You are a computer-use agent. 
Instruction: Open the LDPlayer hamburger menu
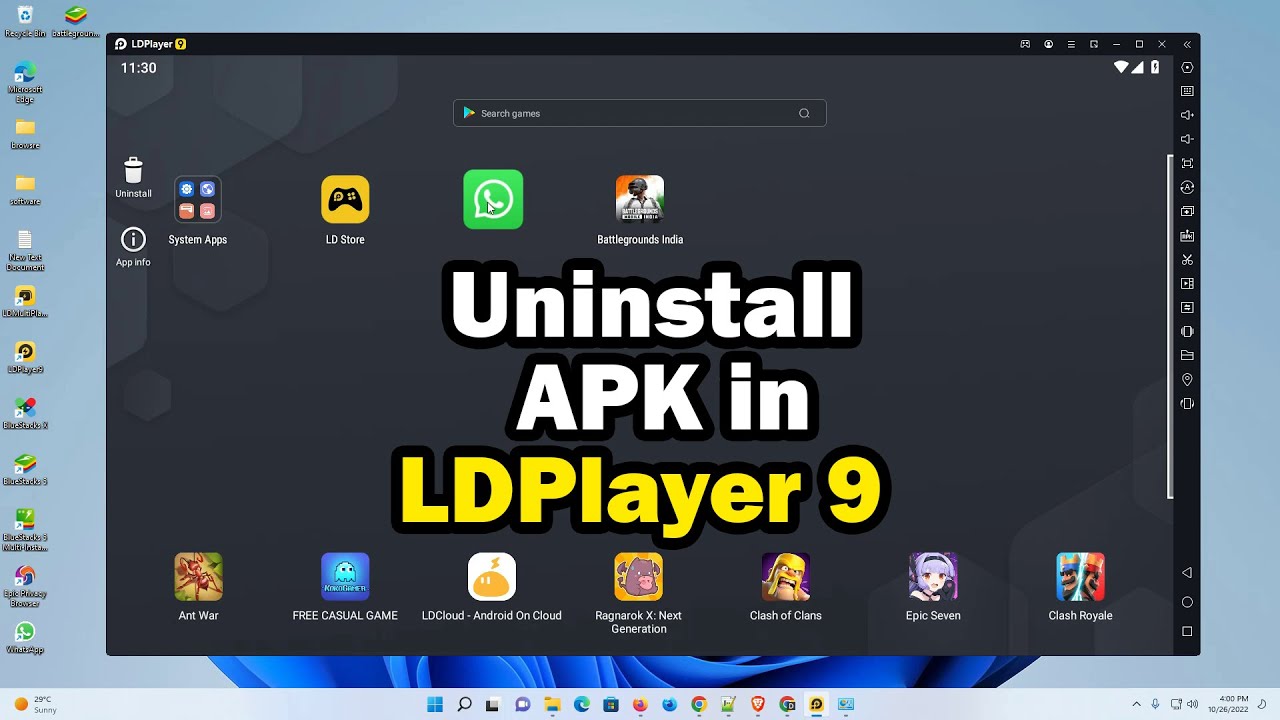coord(1071,44)
